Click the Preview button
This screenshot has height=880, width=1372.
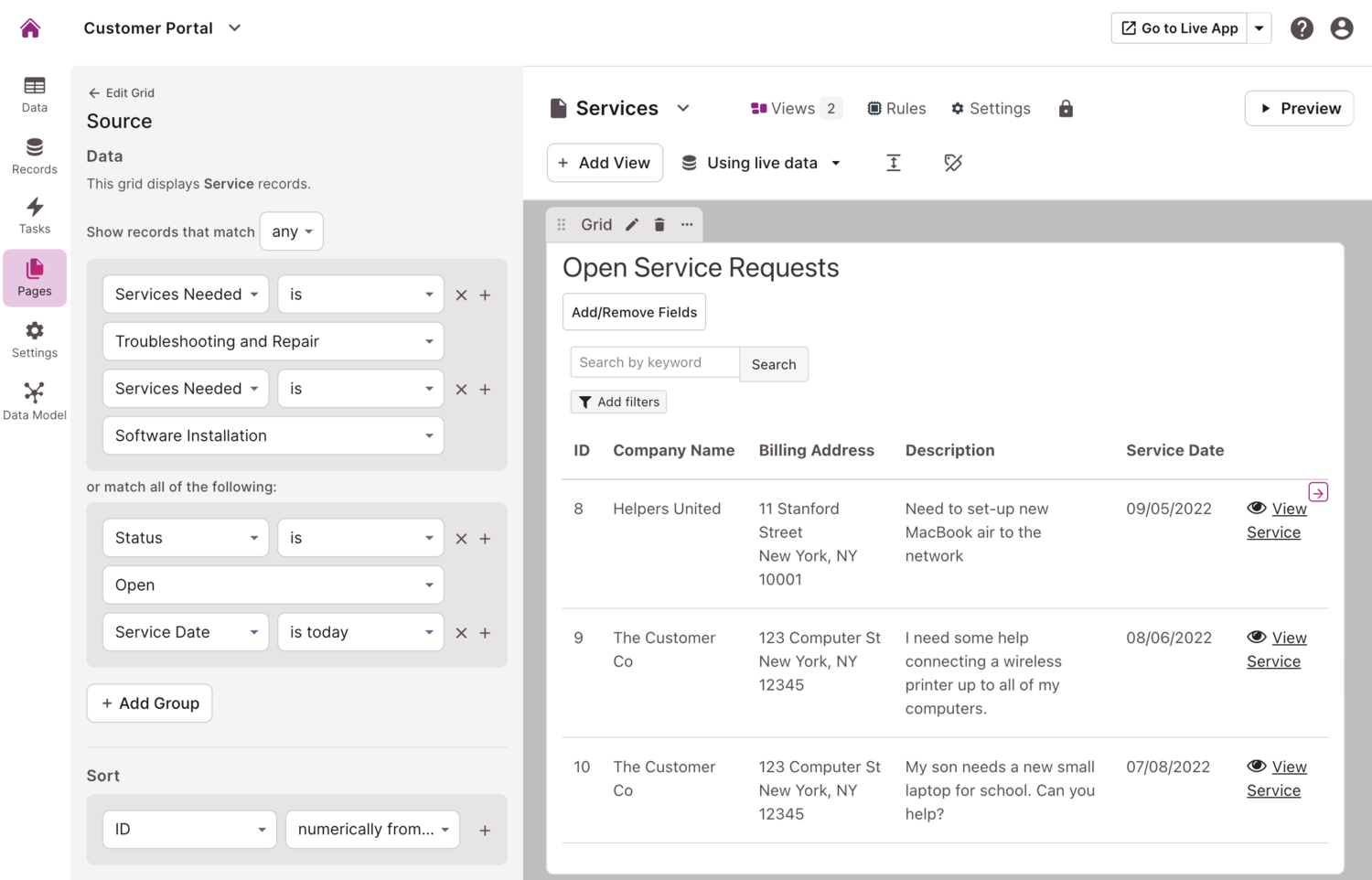1299,109
